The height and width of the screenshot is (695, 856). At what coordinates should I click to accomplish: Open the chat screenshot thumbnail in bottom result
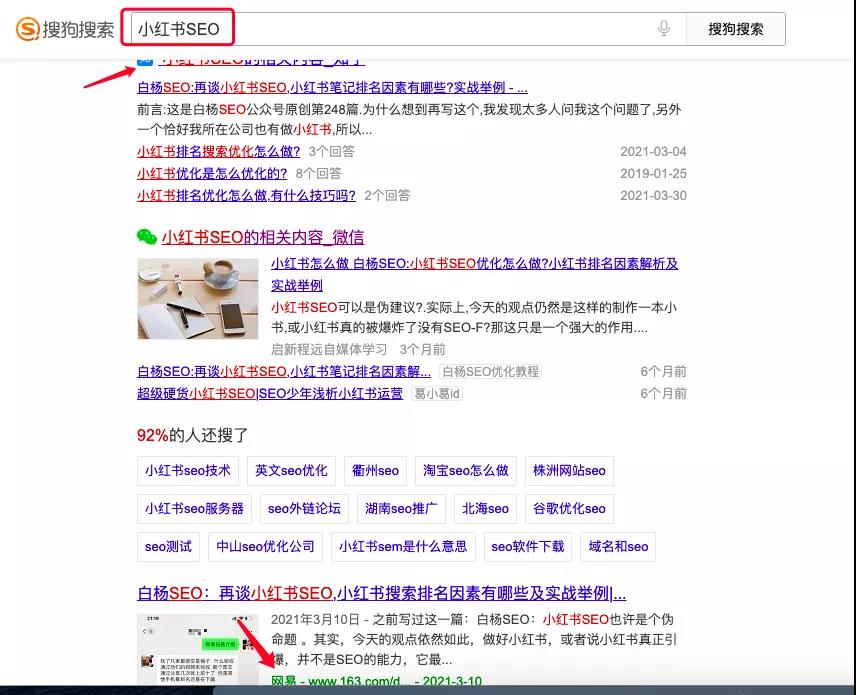click(198, 650)
